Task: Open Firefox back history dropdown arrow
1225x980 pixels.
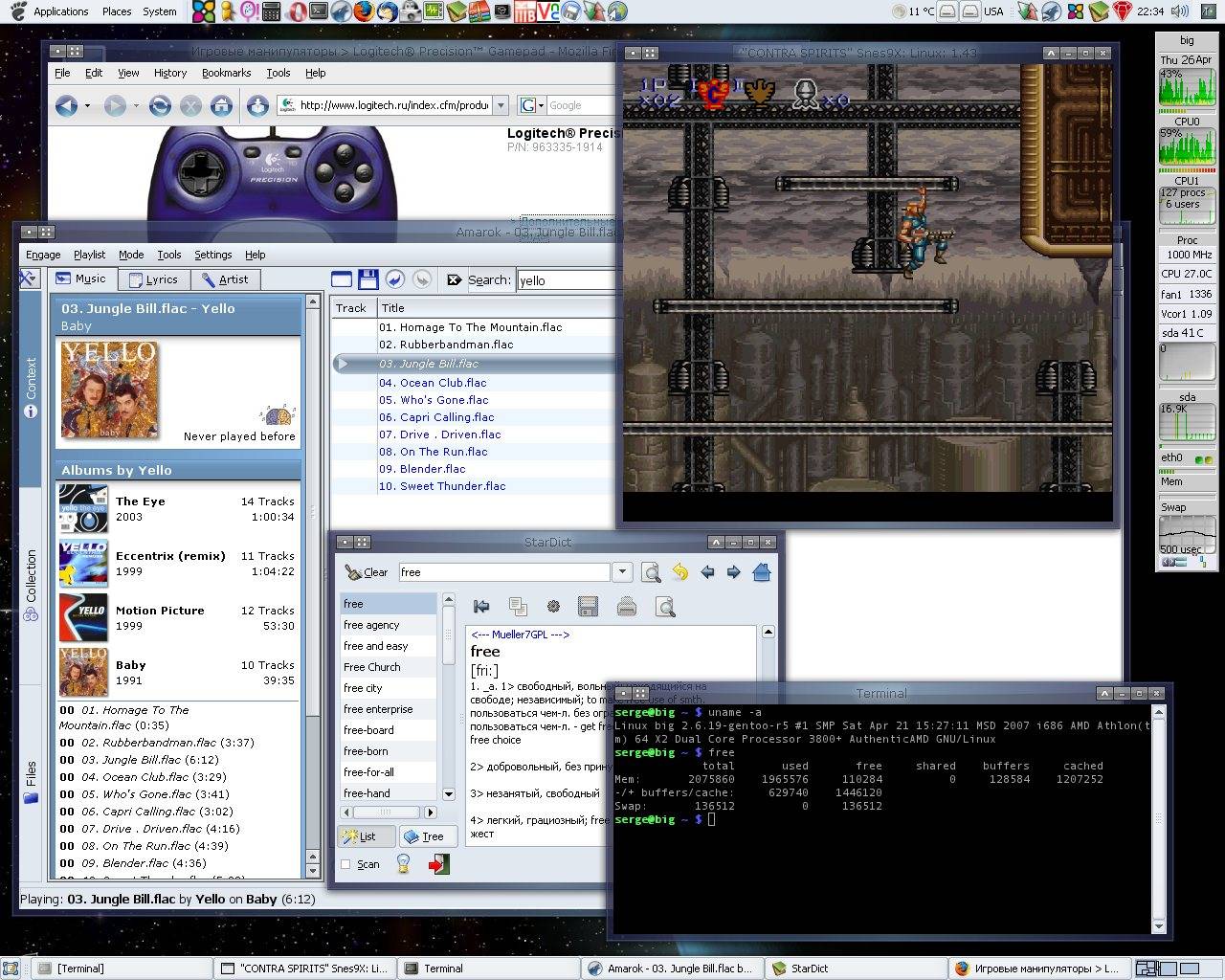Action: click(x=87, y=105)
